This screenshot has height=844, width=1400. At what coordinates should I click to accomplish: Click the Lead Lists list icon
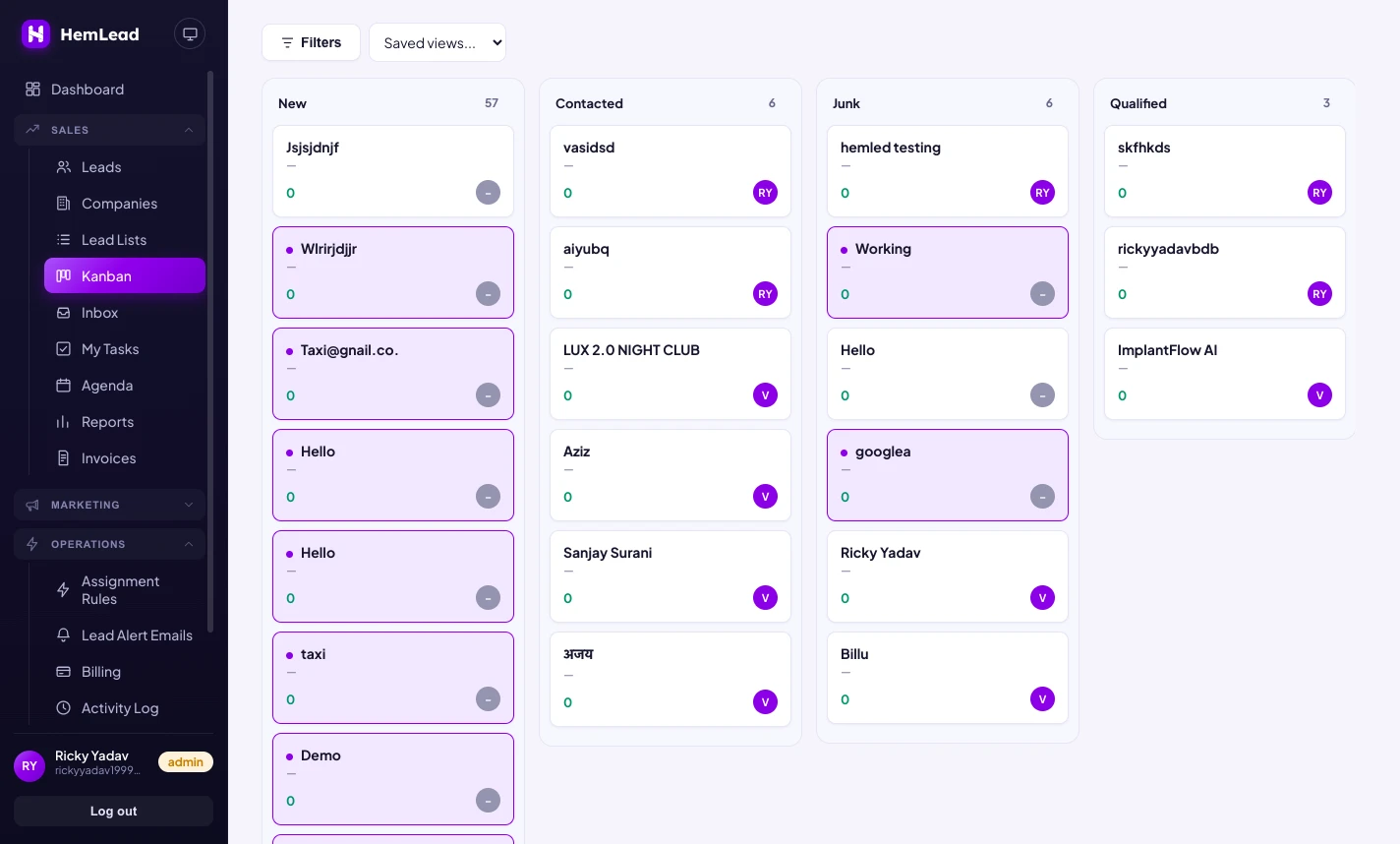click(63, 240)
